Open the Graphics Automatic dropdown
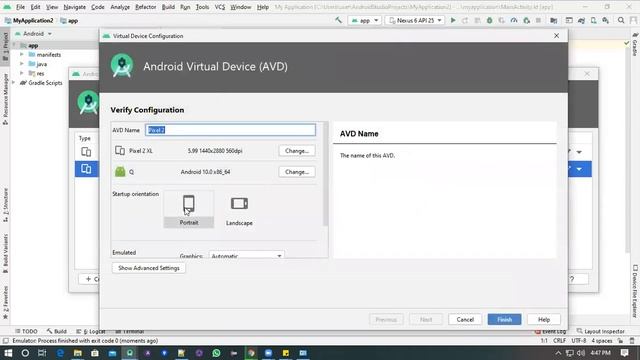This screenshot has width=640, height=360. coord(247,256)
